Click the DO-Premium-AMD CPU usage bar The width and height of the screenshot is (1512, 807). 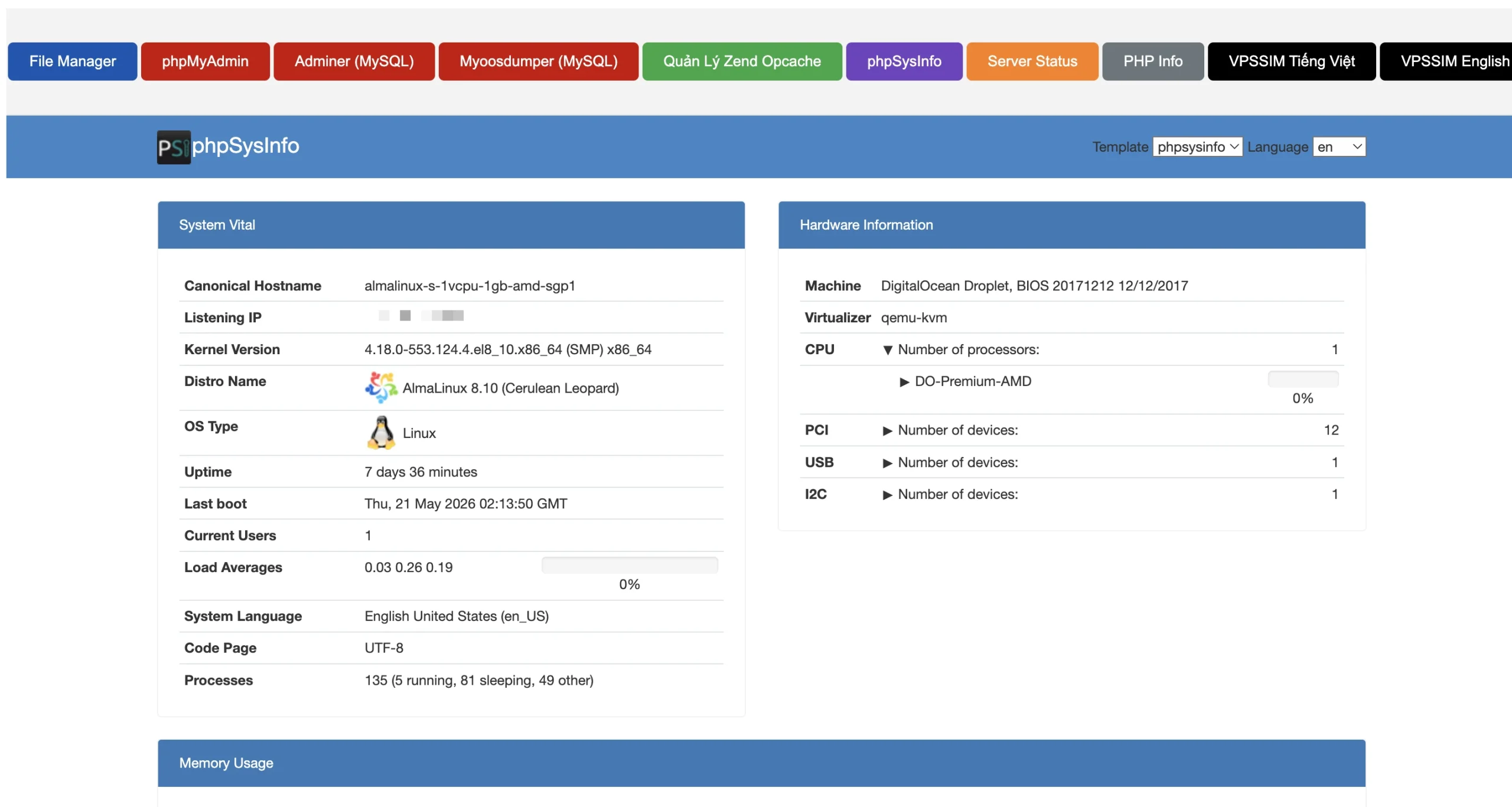point(1303,380)
